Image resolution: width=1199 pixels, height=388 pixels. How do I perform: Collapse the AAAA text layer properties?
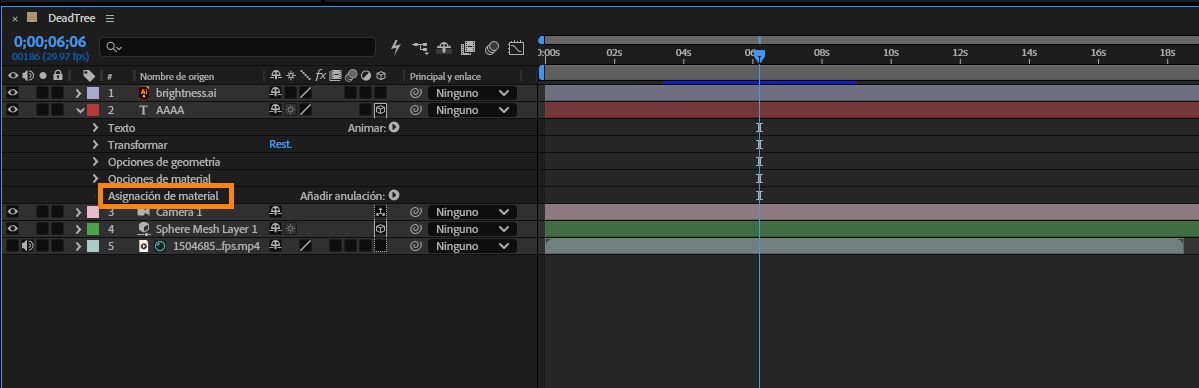[x=80, y=110]
